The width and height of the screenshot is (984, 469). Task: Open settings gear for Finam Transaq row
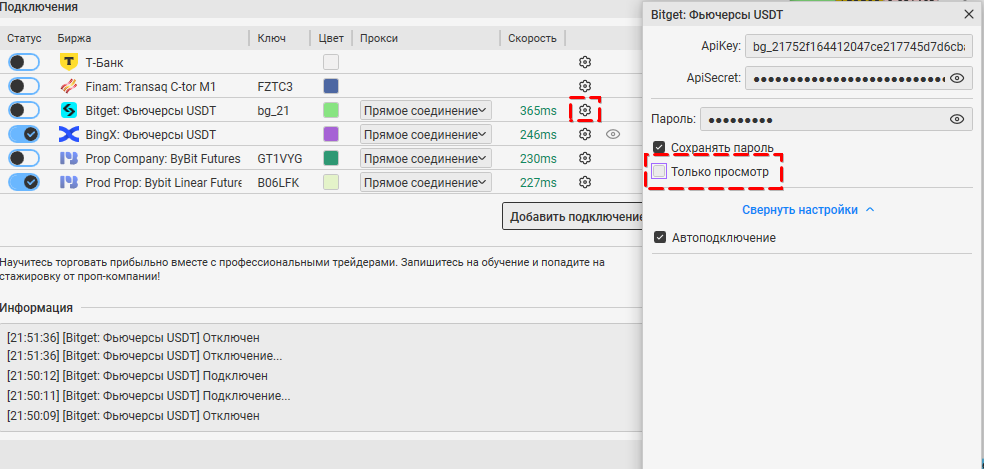[585, 86]
